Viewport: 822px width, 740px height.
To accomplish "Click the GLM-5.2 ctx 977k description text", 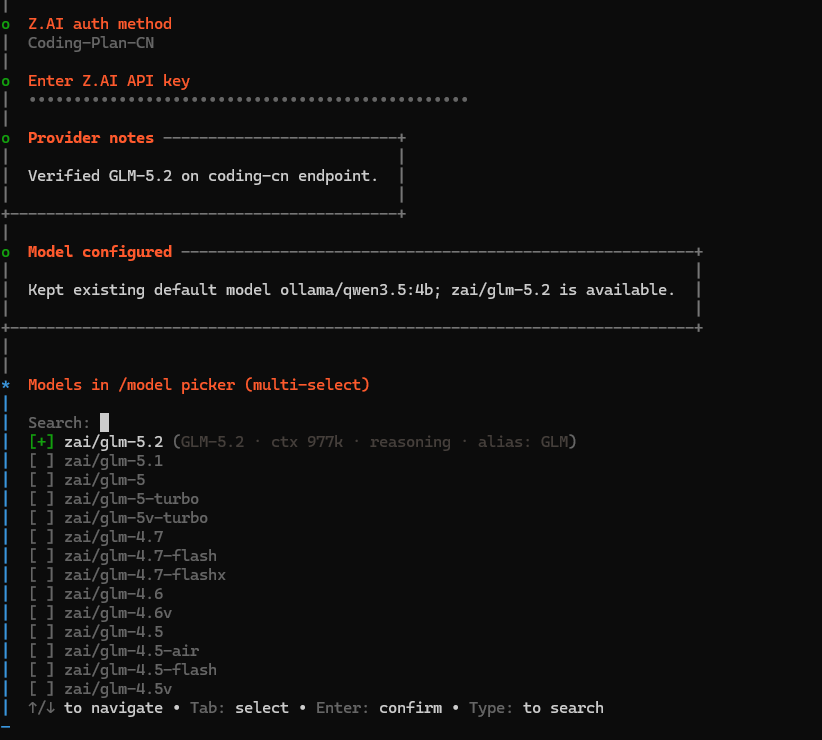I will click(x=374, y=442).
